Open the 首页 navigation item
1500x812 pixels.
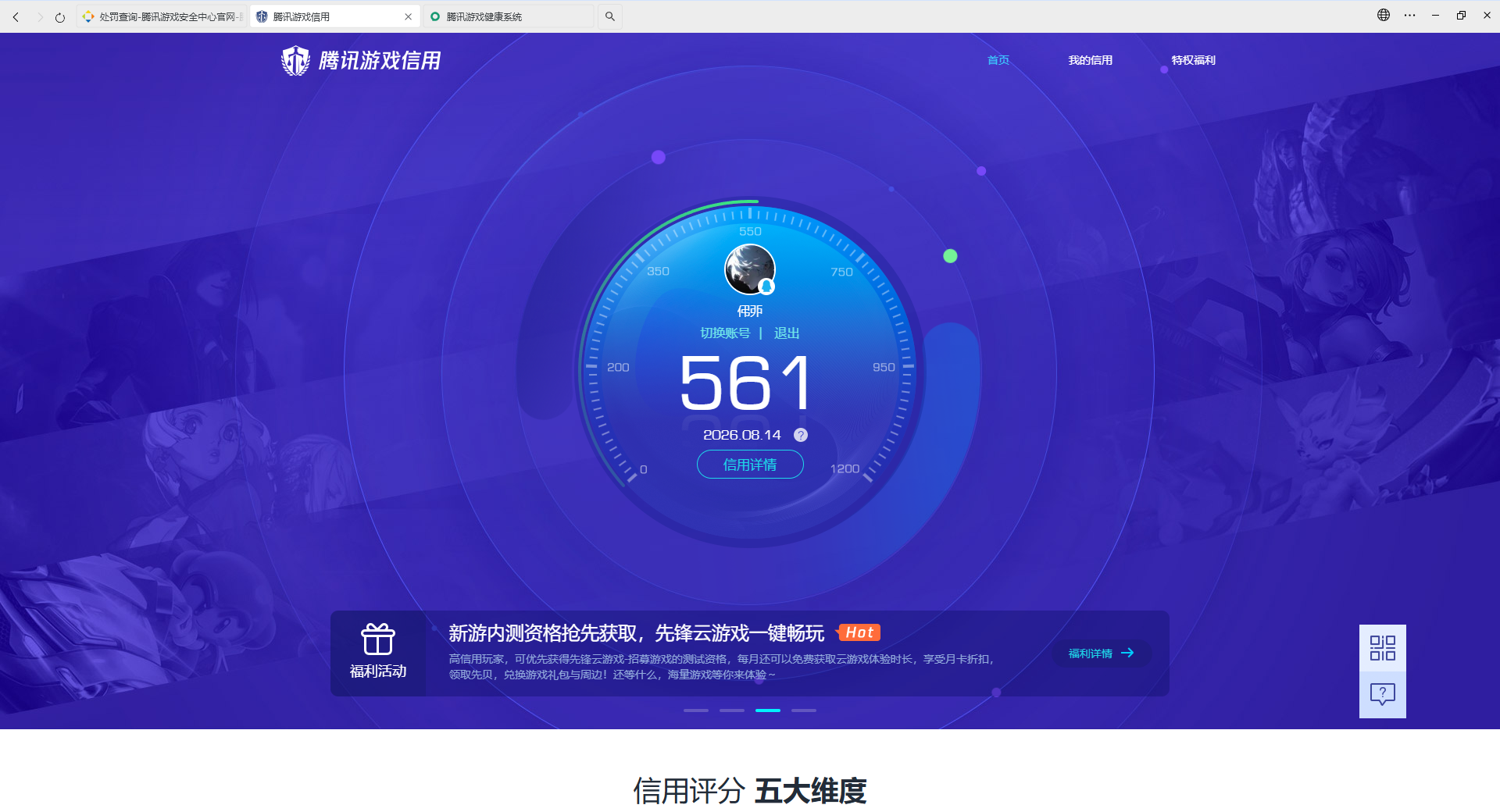coord(998,60)
